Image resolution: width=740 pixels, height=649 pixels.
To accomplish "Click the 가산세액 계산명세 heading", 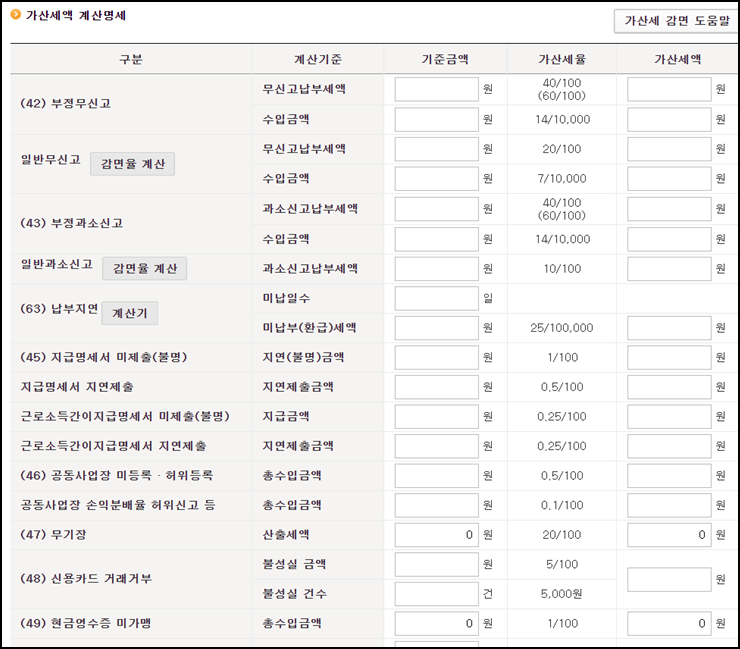I will 76,15.
